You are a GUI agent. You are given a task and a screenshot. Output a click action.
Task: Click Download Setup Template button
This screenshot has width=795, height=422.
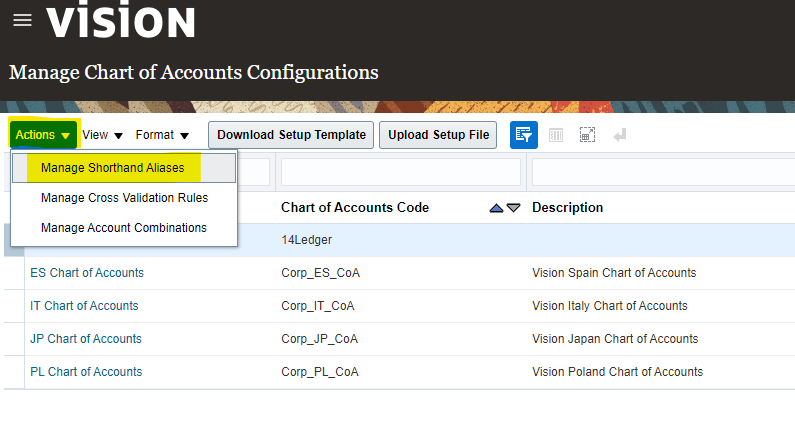point(291,135)
